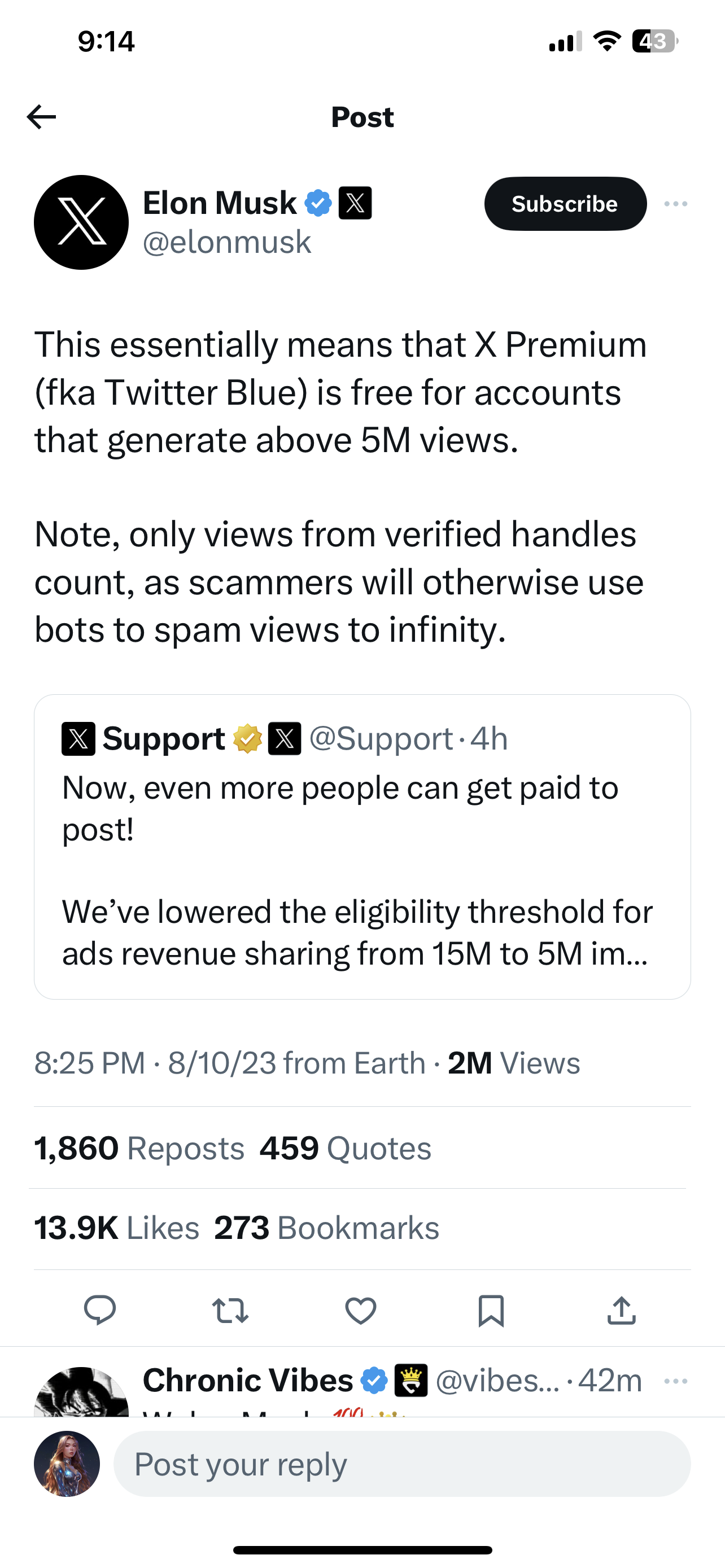The height and width of the screenshot is (1568, 725).
Task: Like the post with the heart icon
Action: click(x=360, y=1311)
